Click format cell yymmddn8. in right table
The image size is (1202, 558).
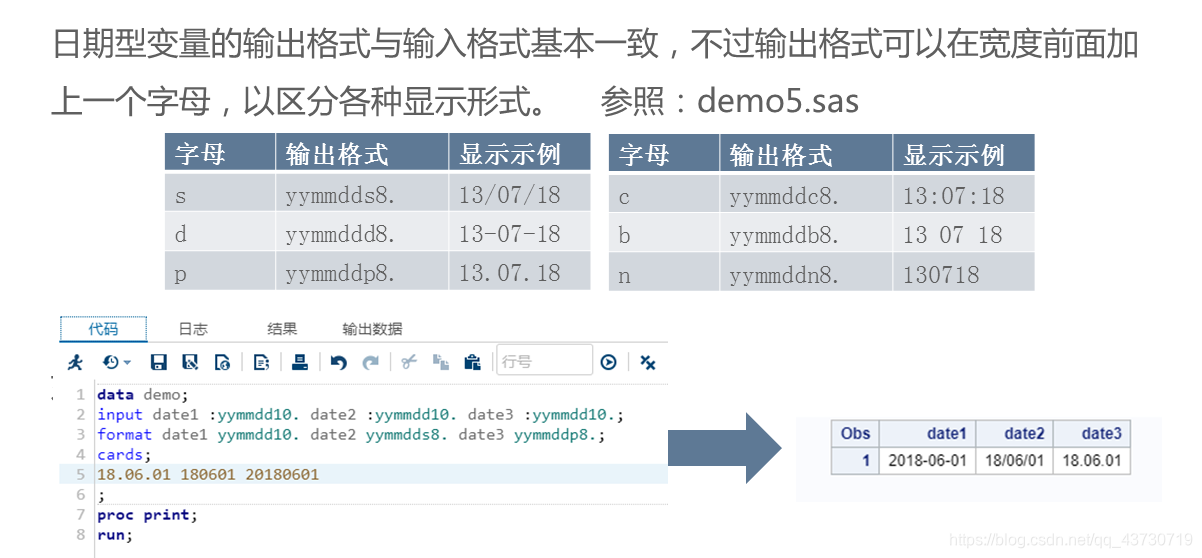806,272
